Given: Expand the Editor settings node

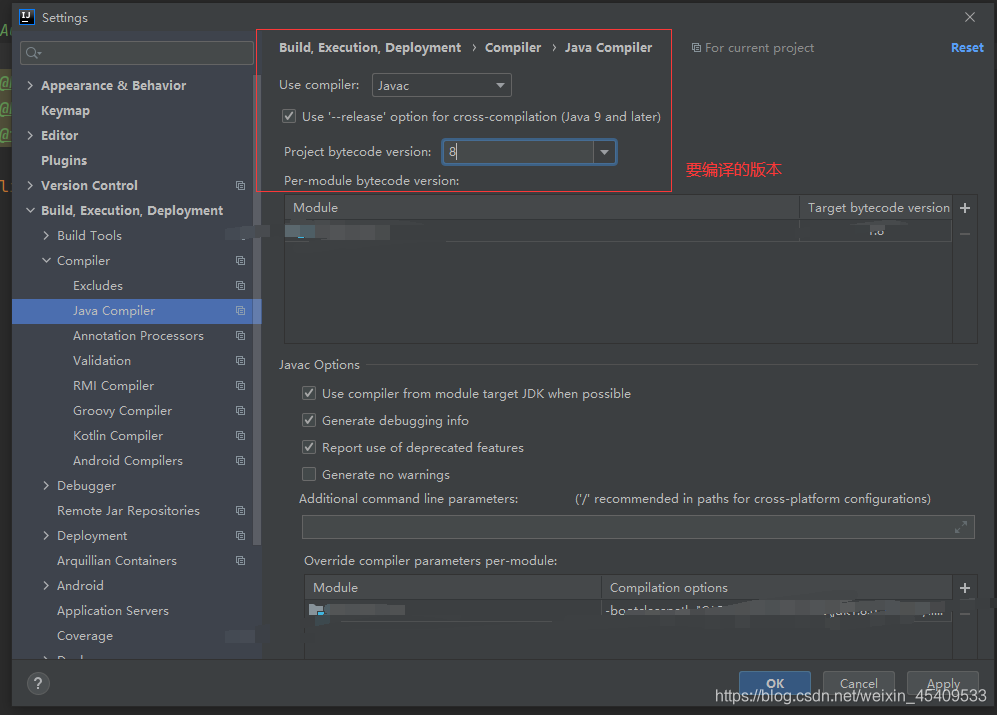Looking at the screenshot, I should [30, 135].
